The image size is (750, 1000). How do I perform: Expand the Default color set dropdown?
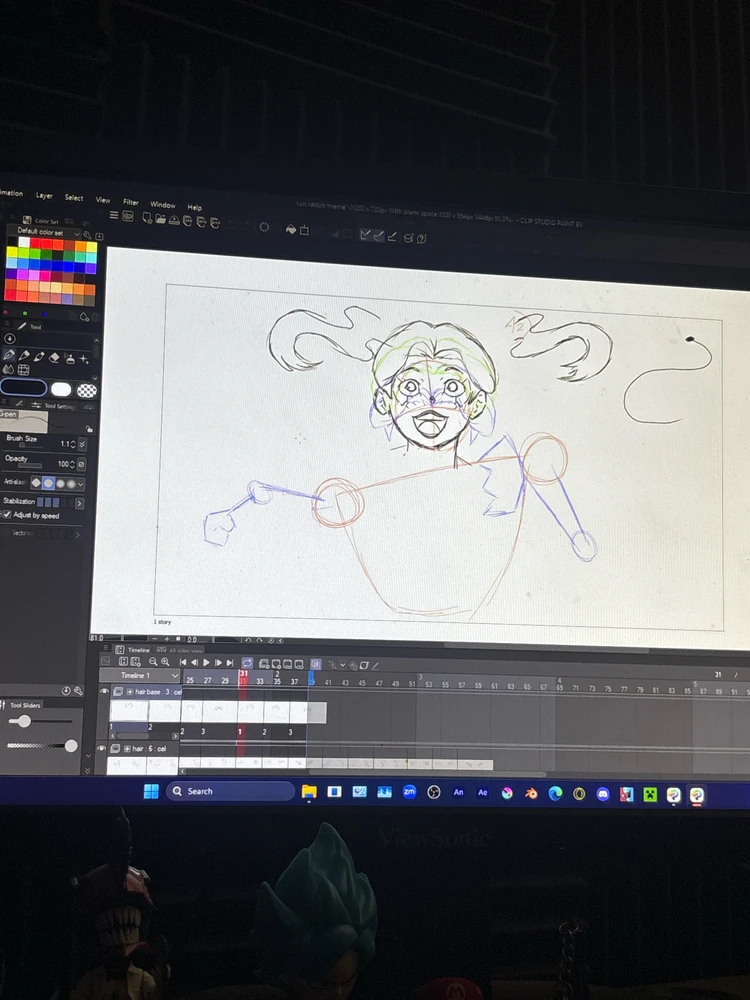click(x=77, y=234)
